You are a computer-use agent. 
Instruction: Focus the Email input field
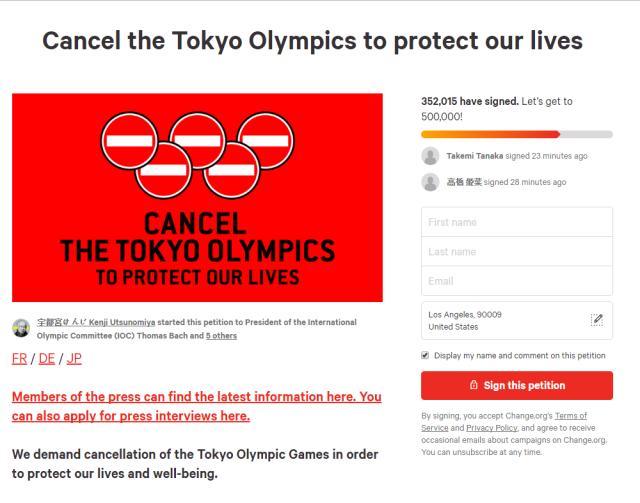(516, 281)
